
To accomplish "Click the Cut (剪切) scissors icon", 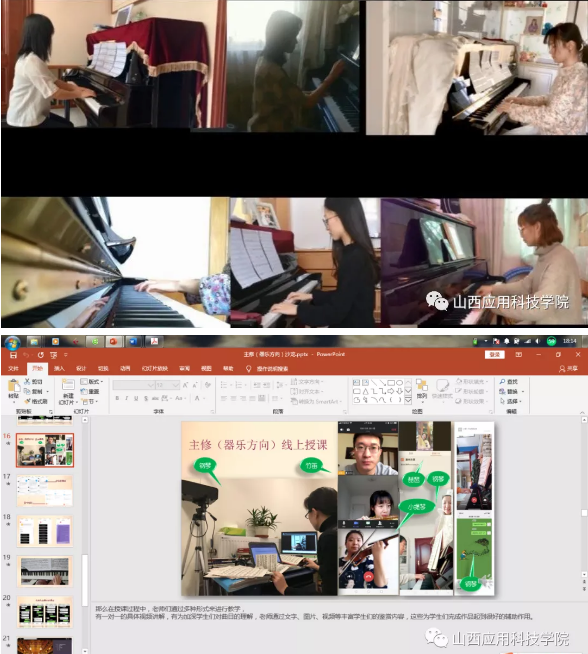I will 28,381.
